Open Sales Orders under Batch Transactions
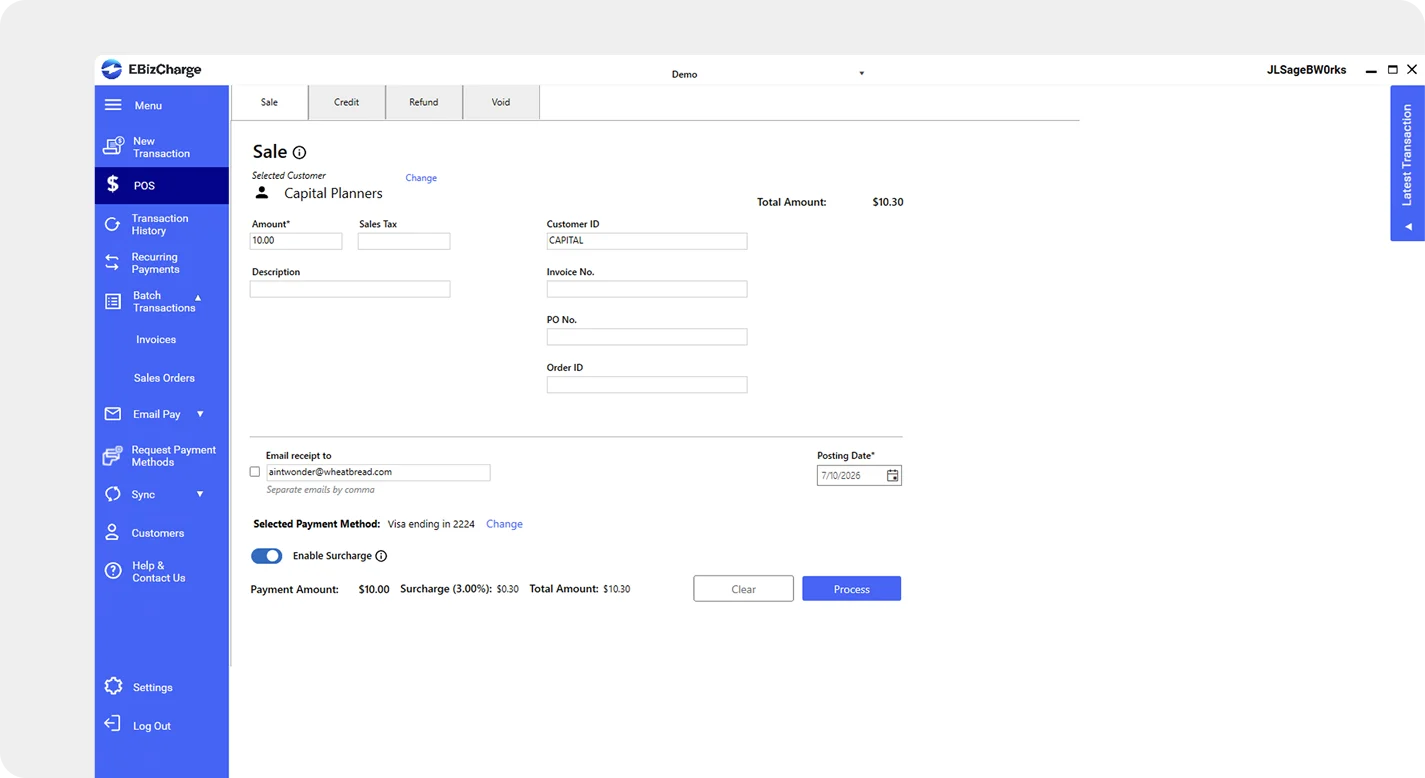The image size is (1425, 778). (x=164, y=378)
